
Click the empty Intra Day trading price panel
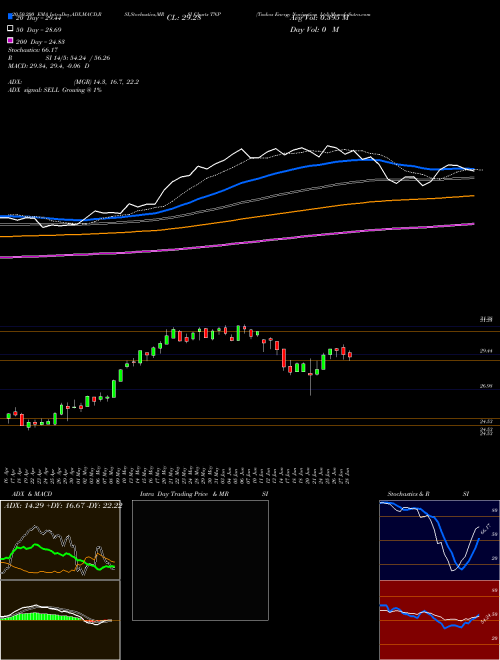pos(200,560)
